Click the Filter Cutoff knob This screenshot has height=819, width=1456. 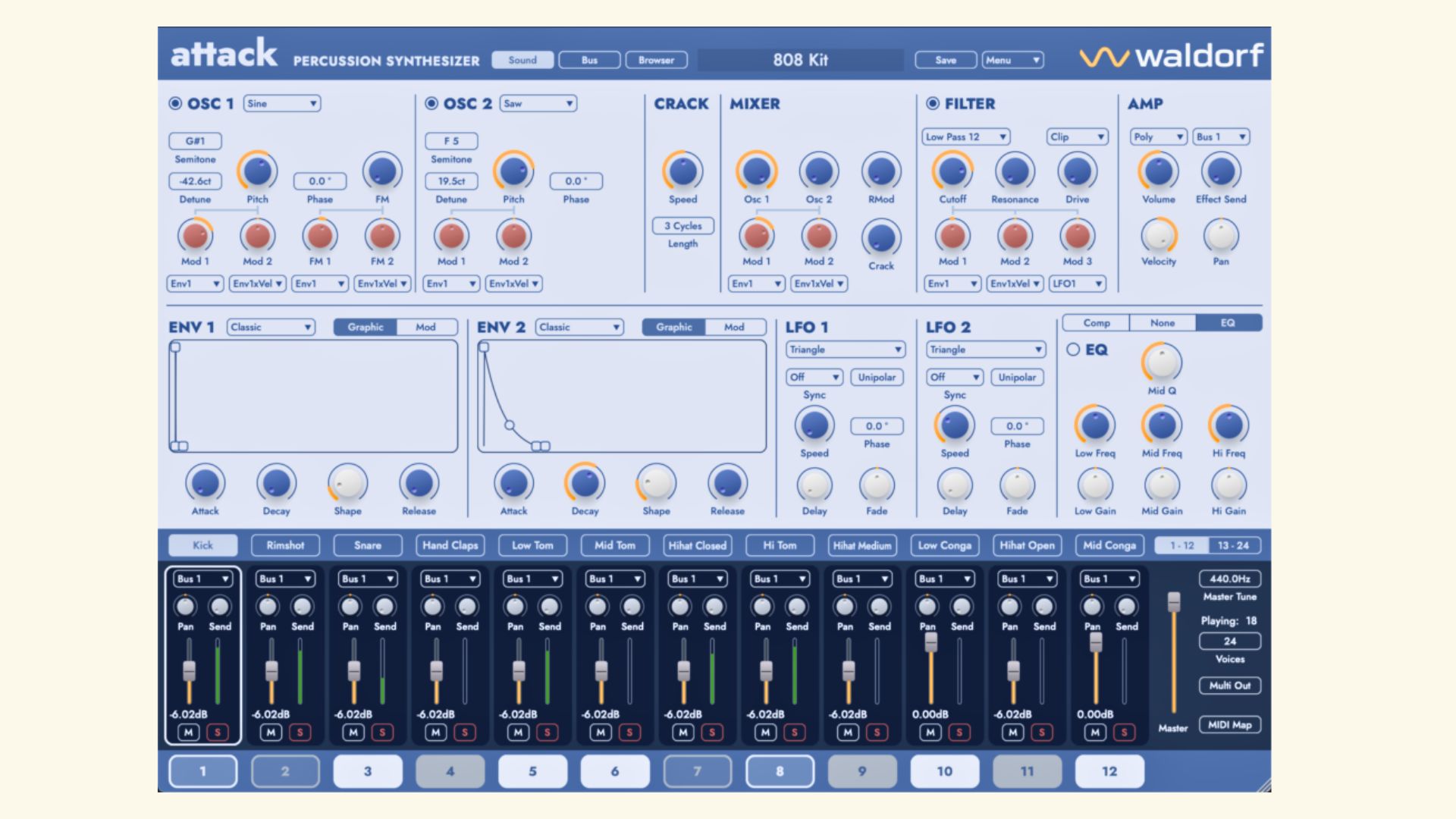pos(952,171)
